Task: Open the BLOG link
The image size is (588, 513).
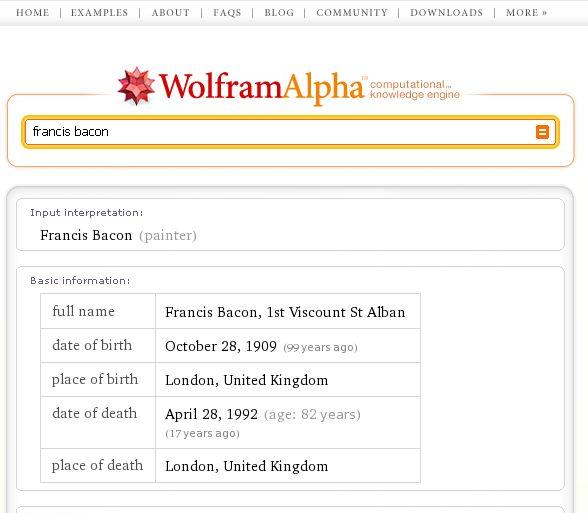Action: click(279, 13)
